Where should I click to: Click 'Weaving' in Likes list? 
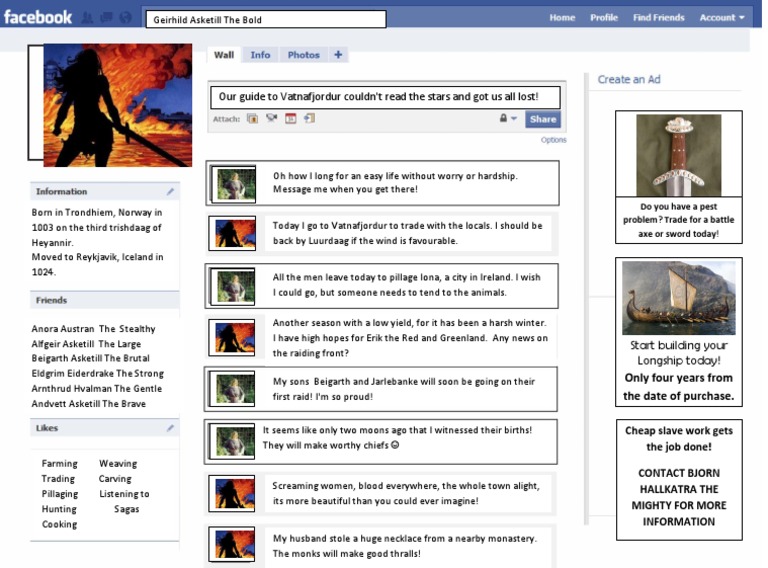118,463
